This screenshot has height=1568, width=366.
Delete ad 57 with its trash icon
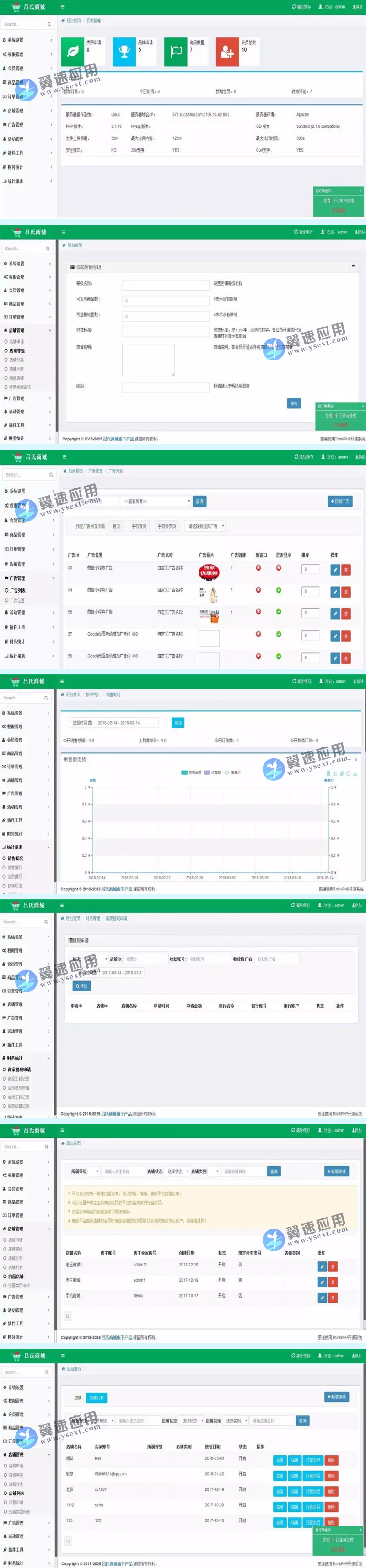pyautogui.click(x=346, y=636)
